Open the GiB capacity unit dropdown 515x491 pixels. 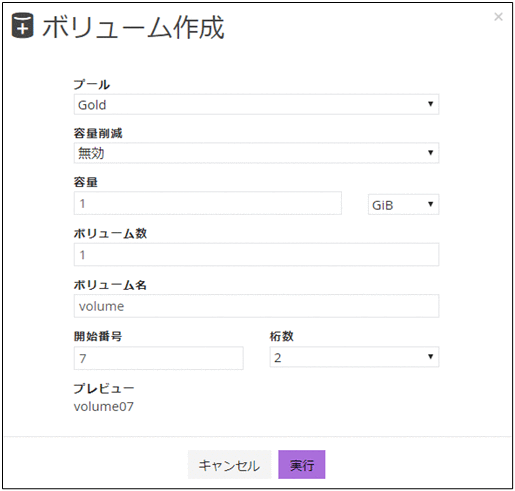(x=403, y=204)
